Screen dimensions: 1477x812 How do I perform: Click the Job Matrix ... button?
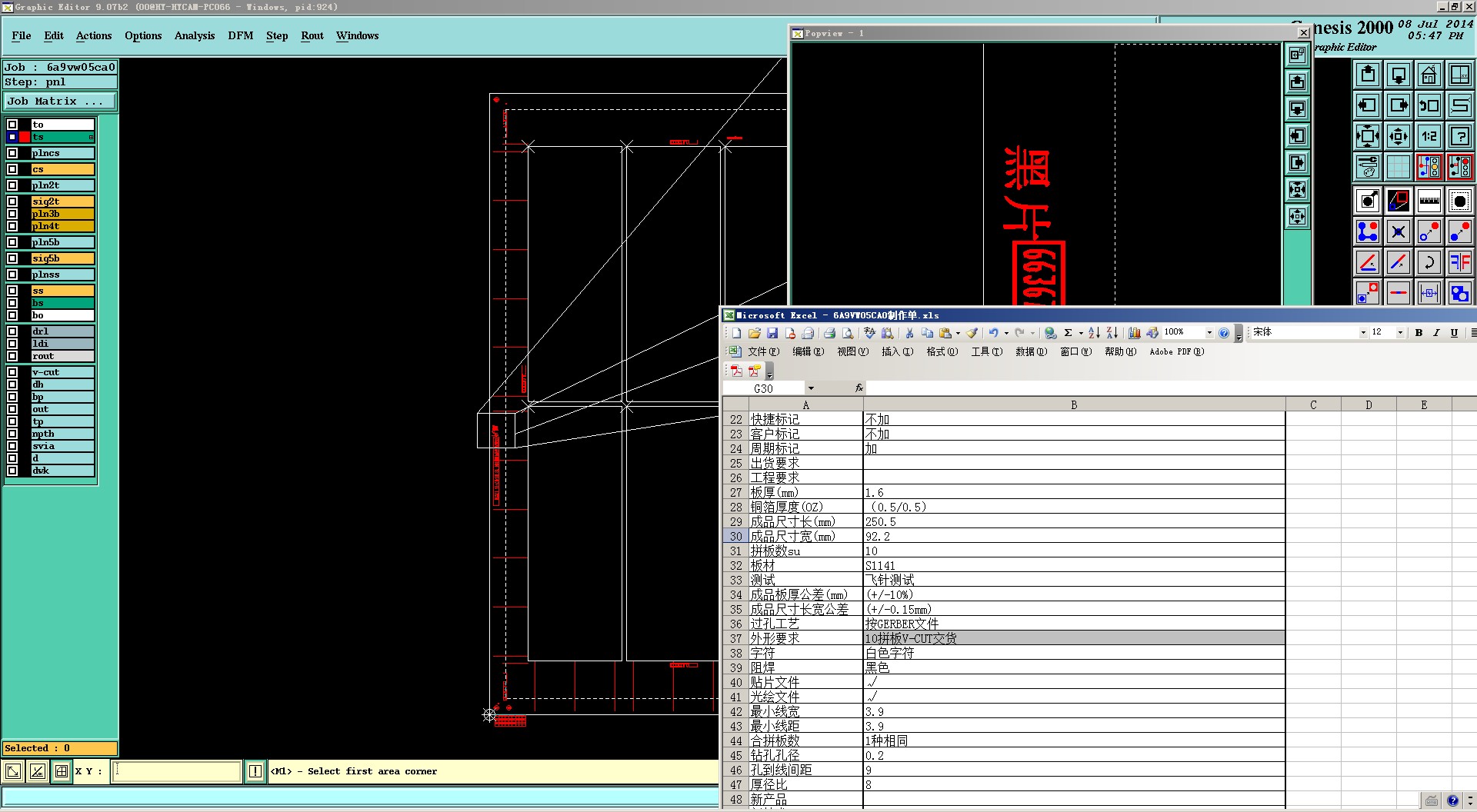pyautogui.click(x=60, y=101)
